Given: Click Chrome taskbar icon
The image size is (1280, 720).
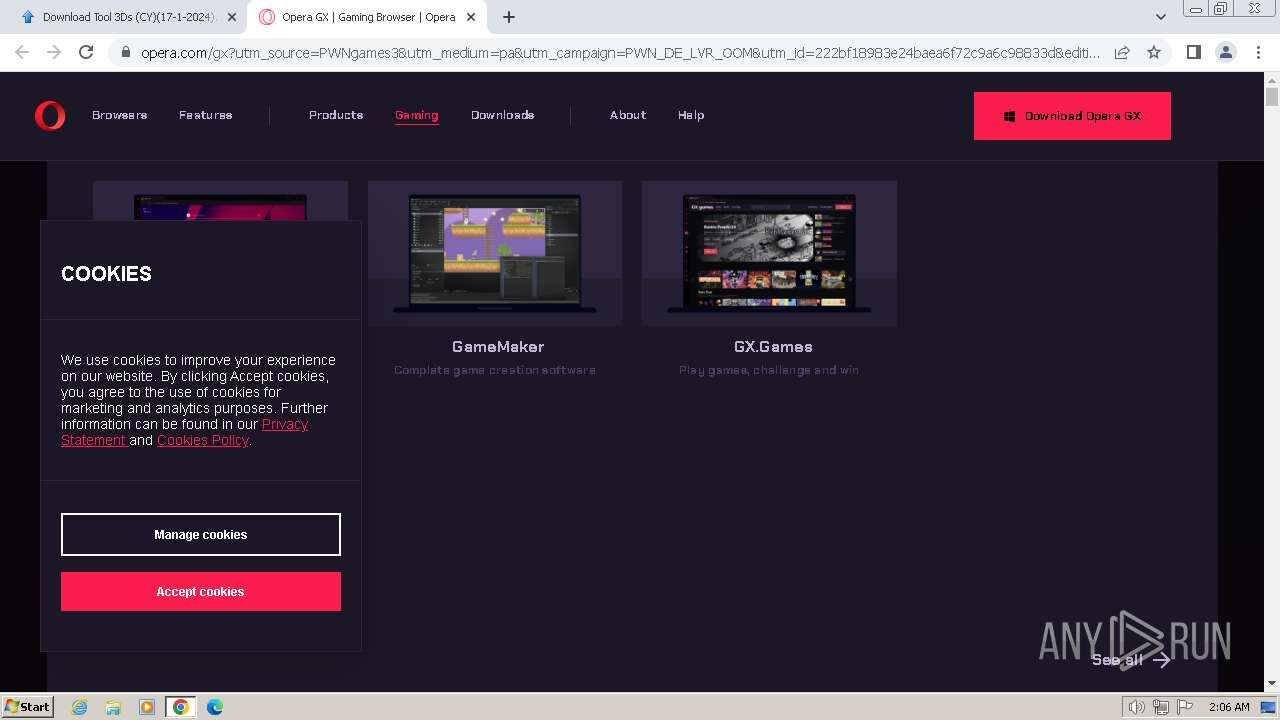Looking at the screenshot, I should point(181,707).
